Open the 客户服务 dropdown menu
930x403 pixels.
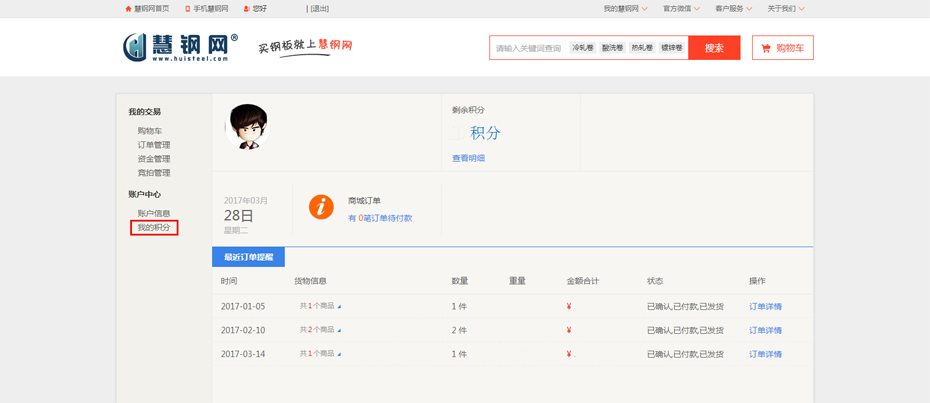coord(733,9)
